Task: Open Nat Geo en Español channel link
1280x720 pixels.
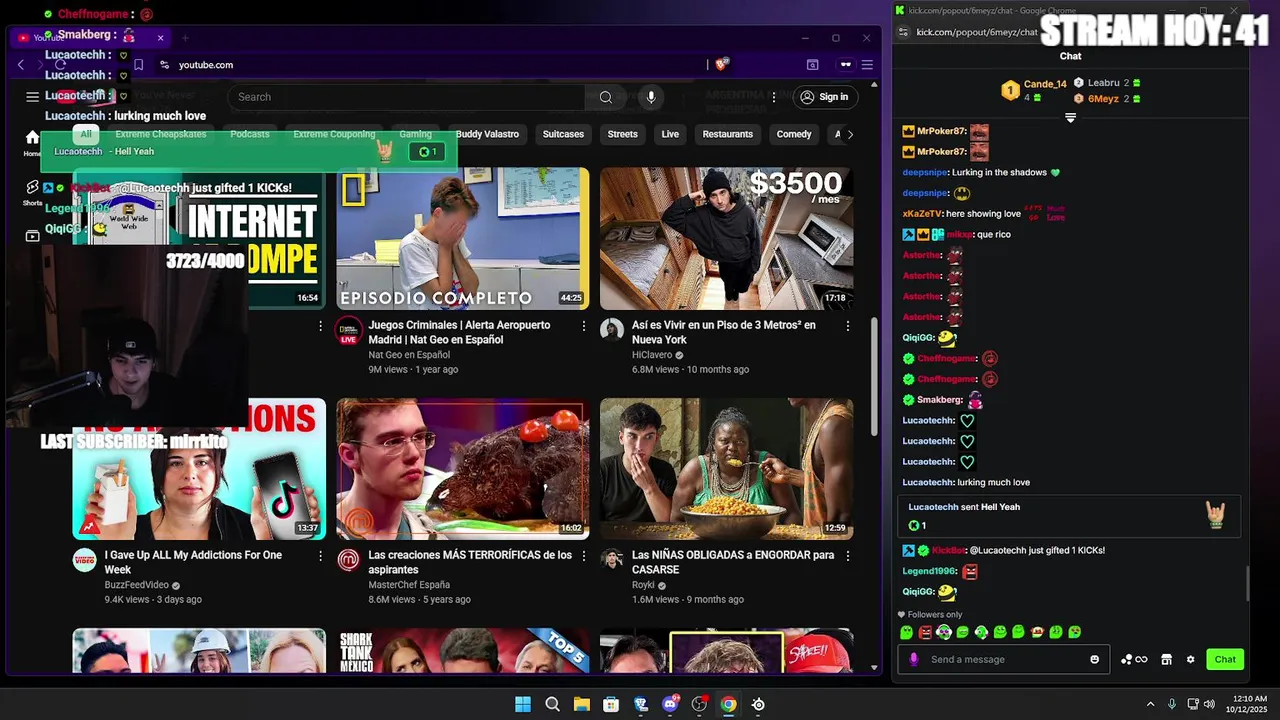Action: pyautogui.click(x=409, y=355)
